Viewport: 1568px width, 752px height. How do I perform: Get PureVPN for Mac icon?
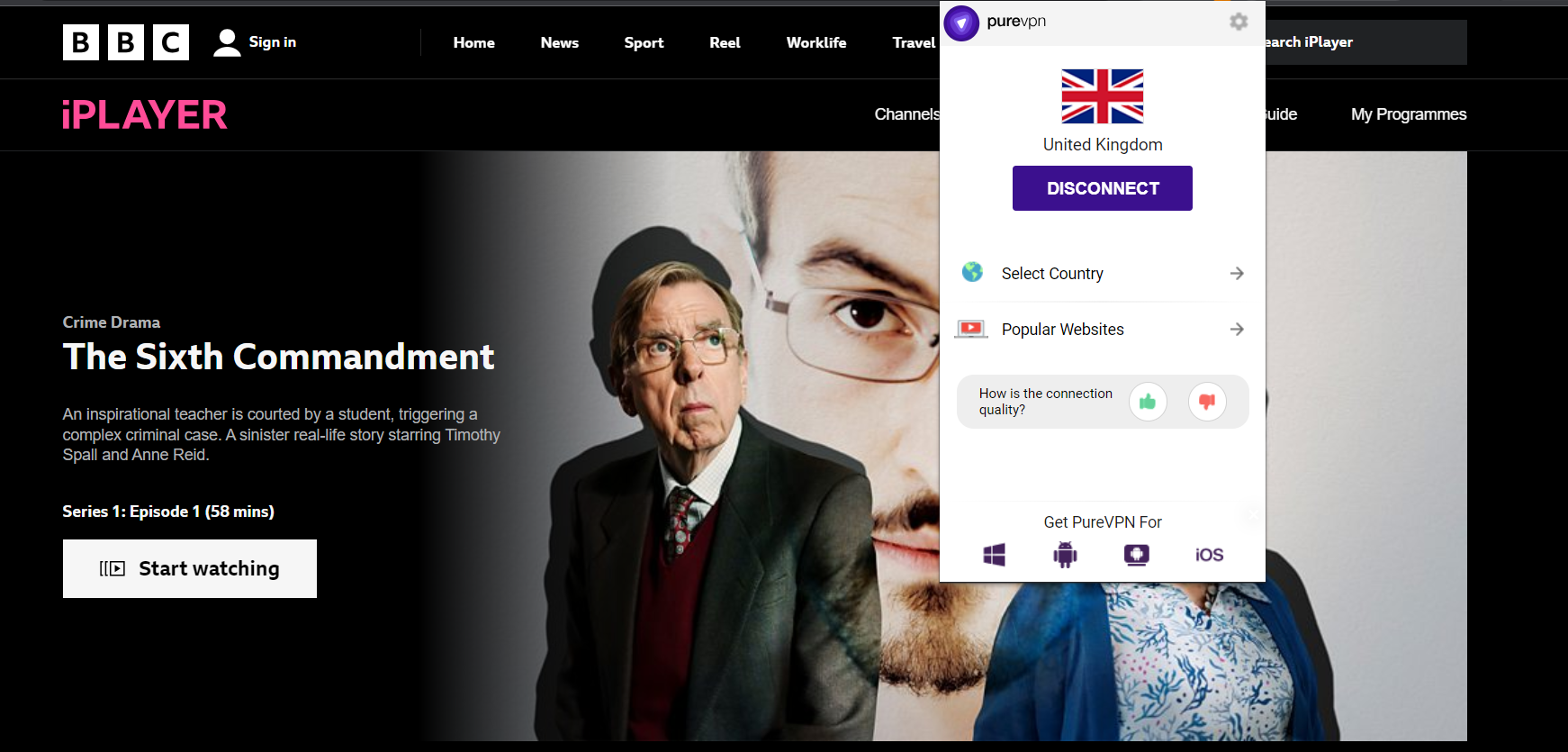tap(1136, 555)
